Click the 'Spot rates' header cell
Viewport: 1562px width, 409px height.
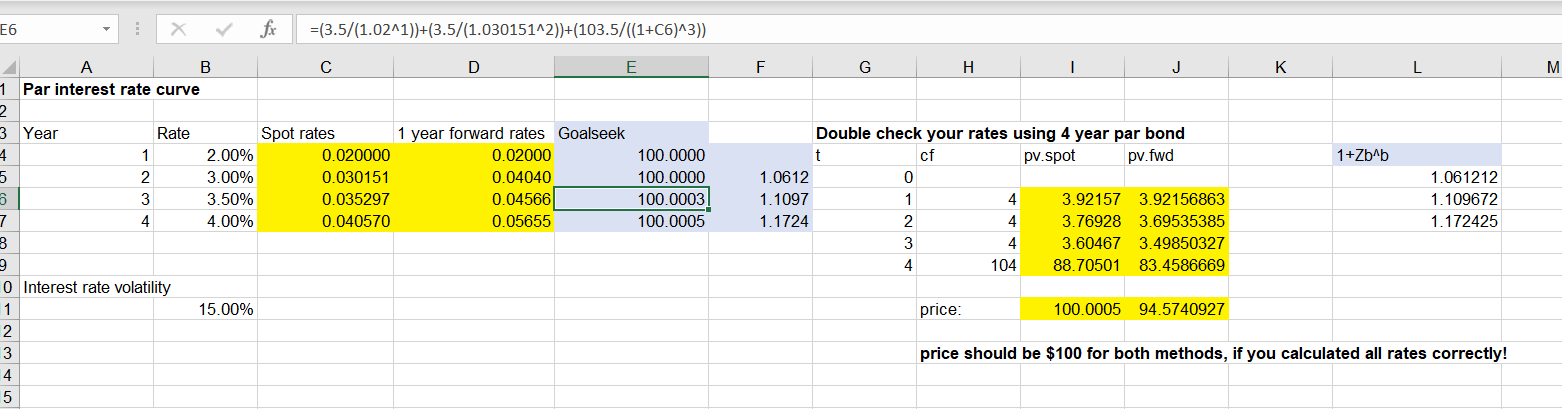point(325,133)
